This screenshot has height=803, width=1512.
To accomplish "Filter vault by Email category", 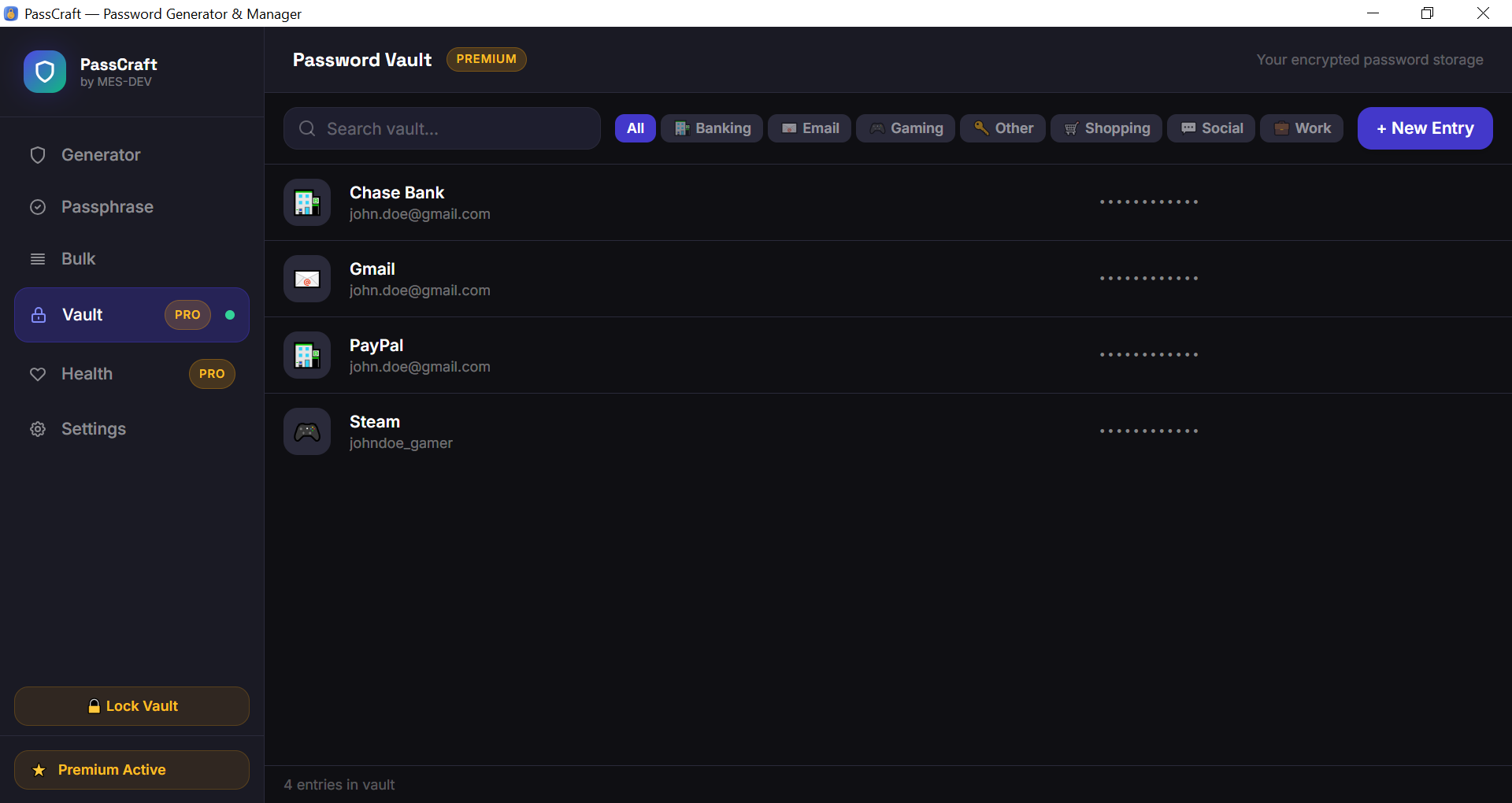I will coord(810,128).
